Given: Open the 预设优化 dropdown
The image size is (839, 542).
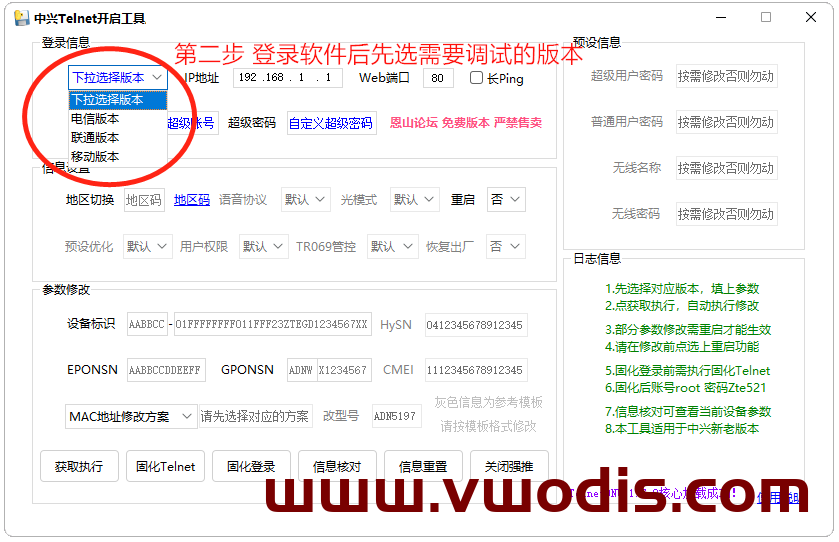Looking at the screenshot, I should (148, 247).
